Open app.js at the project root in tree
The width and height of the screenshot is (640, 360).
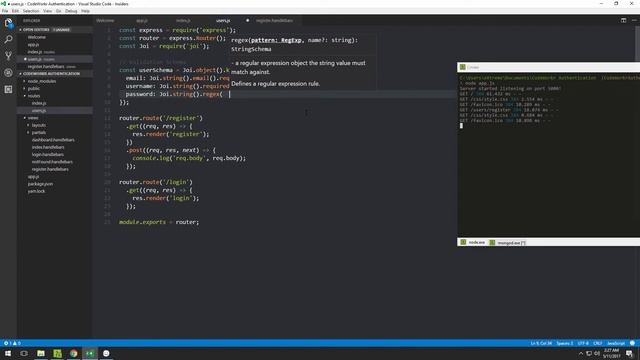point(33,177)
